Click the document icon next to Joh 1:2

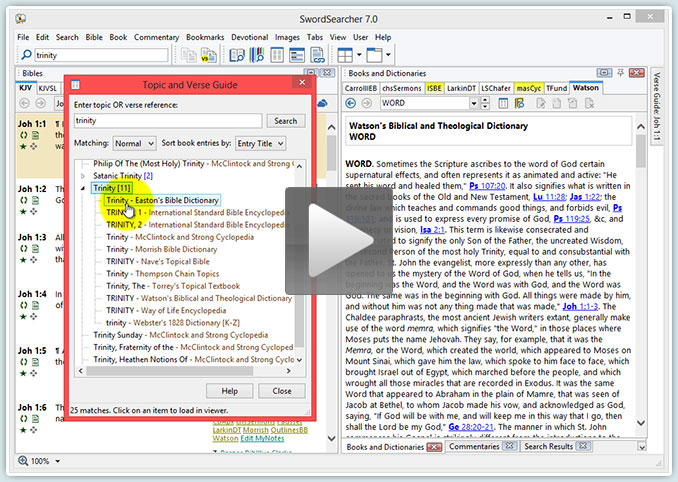click(35, 200)
